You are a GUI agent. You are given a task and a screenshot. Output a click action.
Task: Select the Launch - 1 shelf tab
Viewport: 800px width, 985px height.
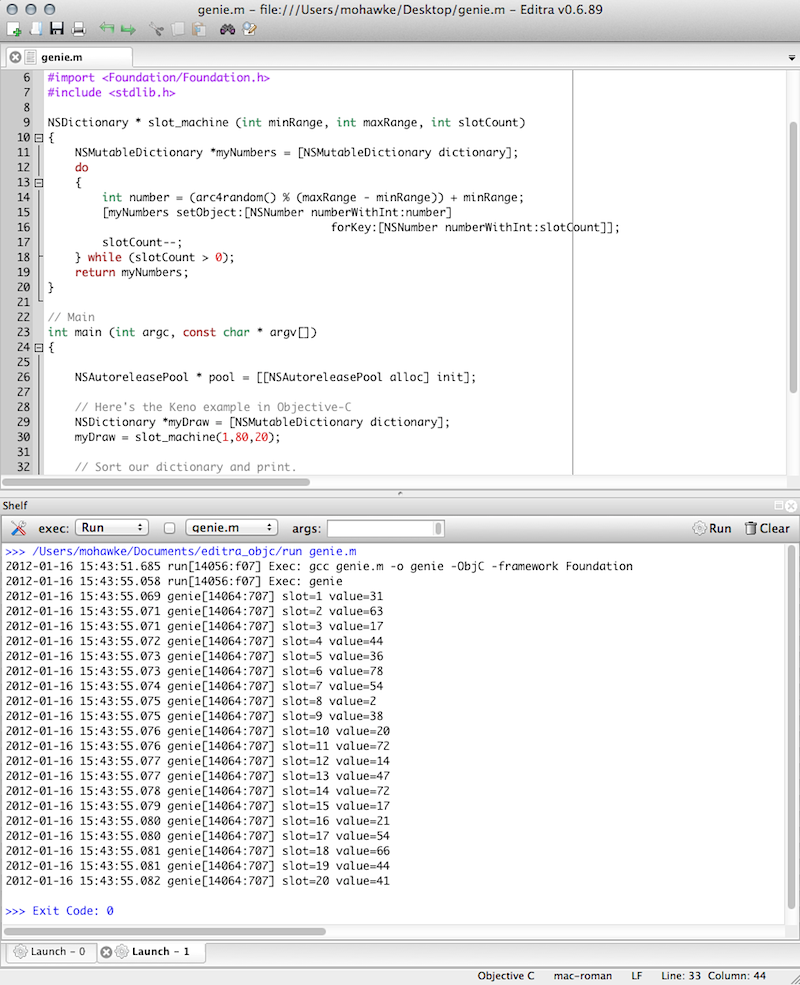[x=154, y=952]
